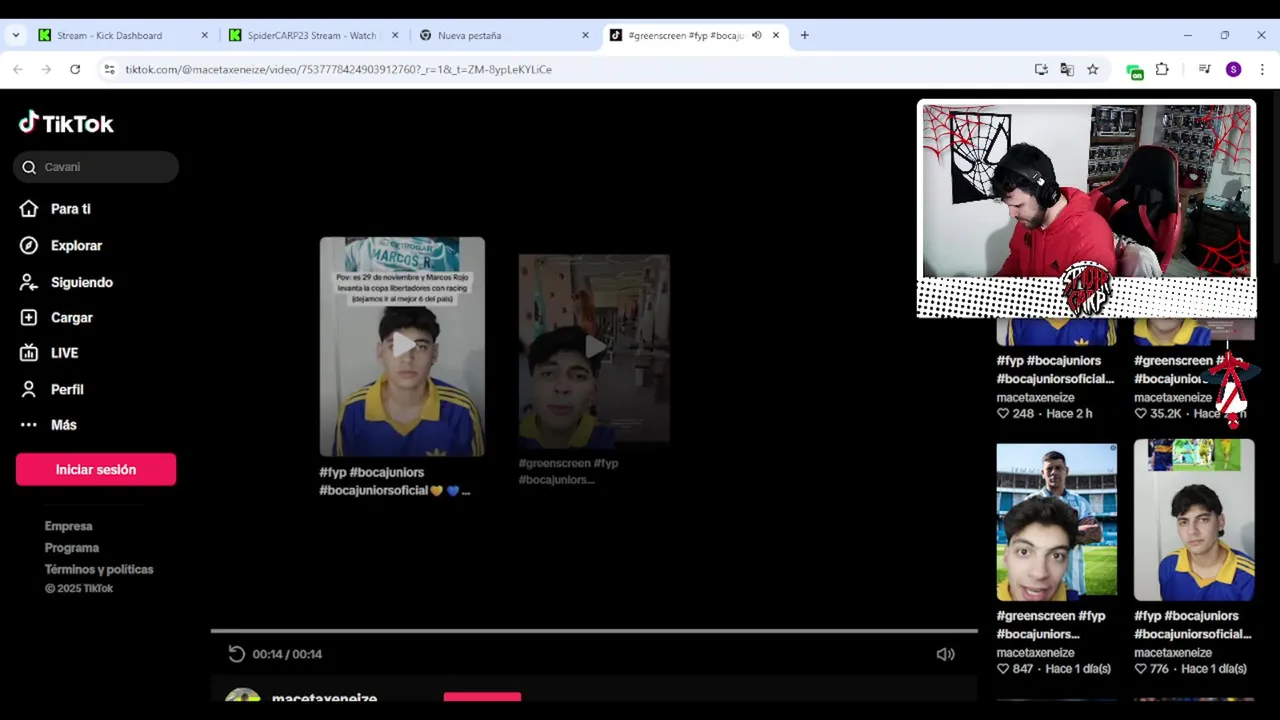
Task: Click the install app icon in the address bar
Action: click(x=1041, y=69)
